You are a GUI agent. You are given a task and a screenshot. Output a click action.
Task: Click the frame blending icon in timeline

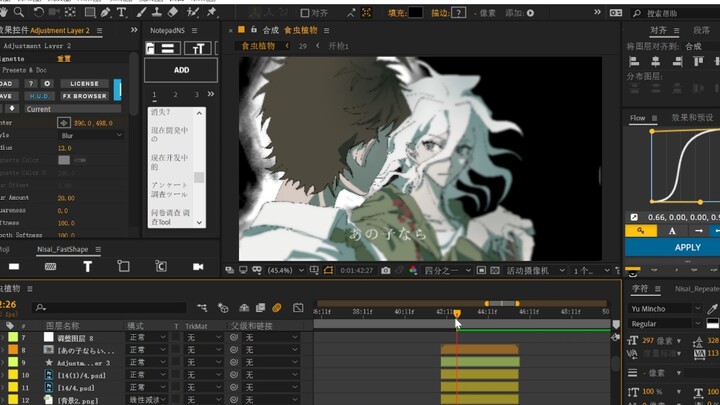point(260,308)
